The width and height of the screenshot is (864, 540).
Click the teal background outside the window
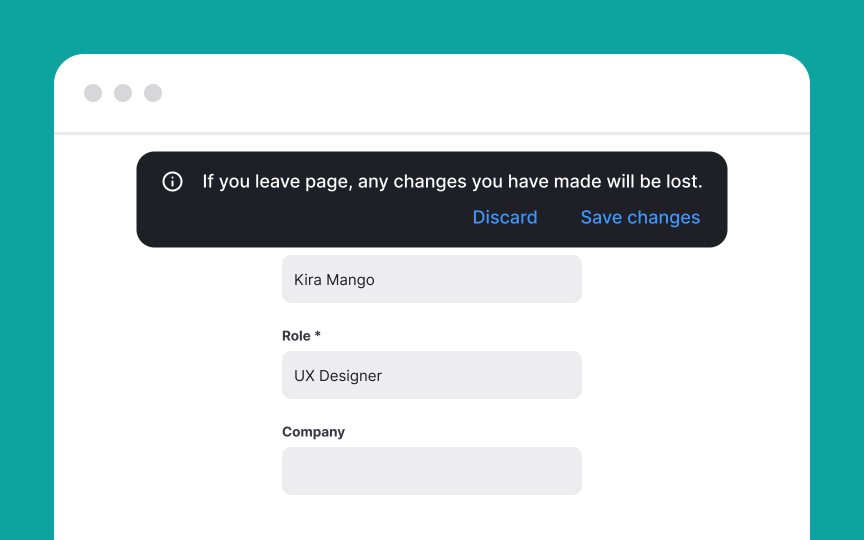pyautogui.click(x=432, y=25)
